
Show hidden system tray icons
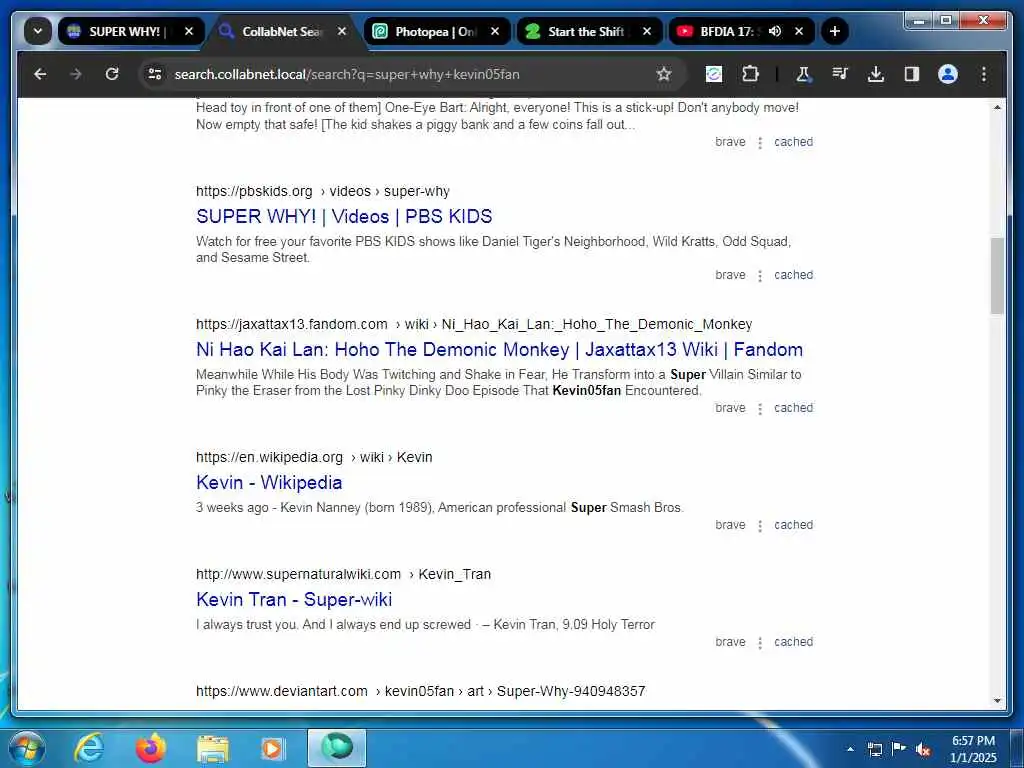point(850,749)
